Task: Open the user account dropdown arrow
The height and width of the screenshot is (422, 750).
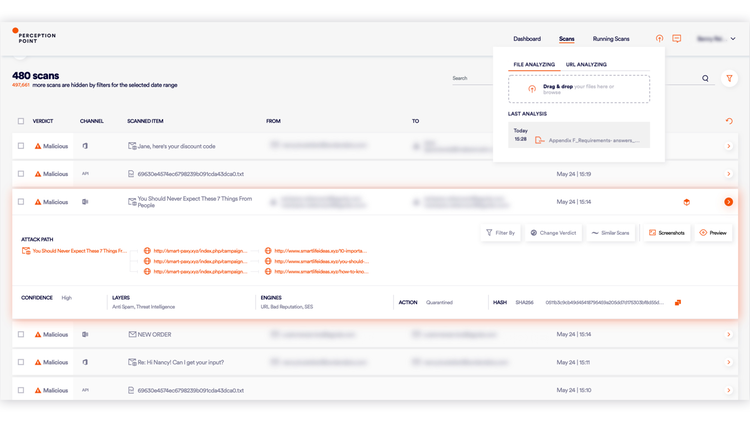Action: tap(733, 39)
